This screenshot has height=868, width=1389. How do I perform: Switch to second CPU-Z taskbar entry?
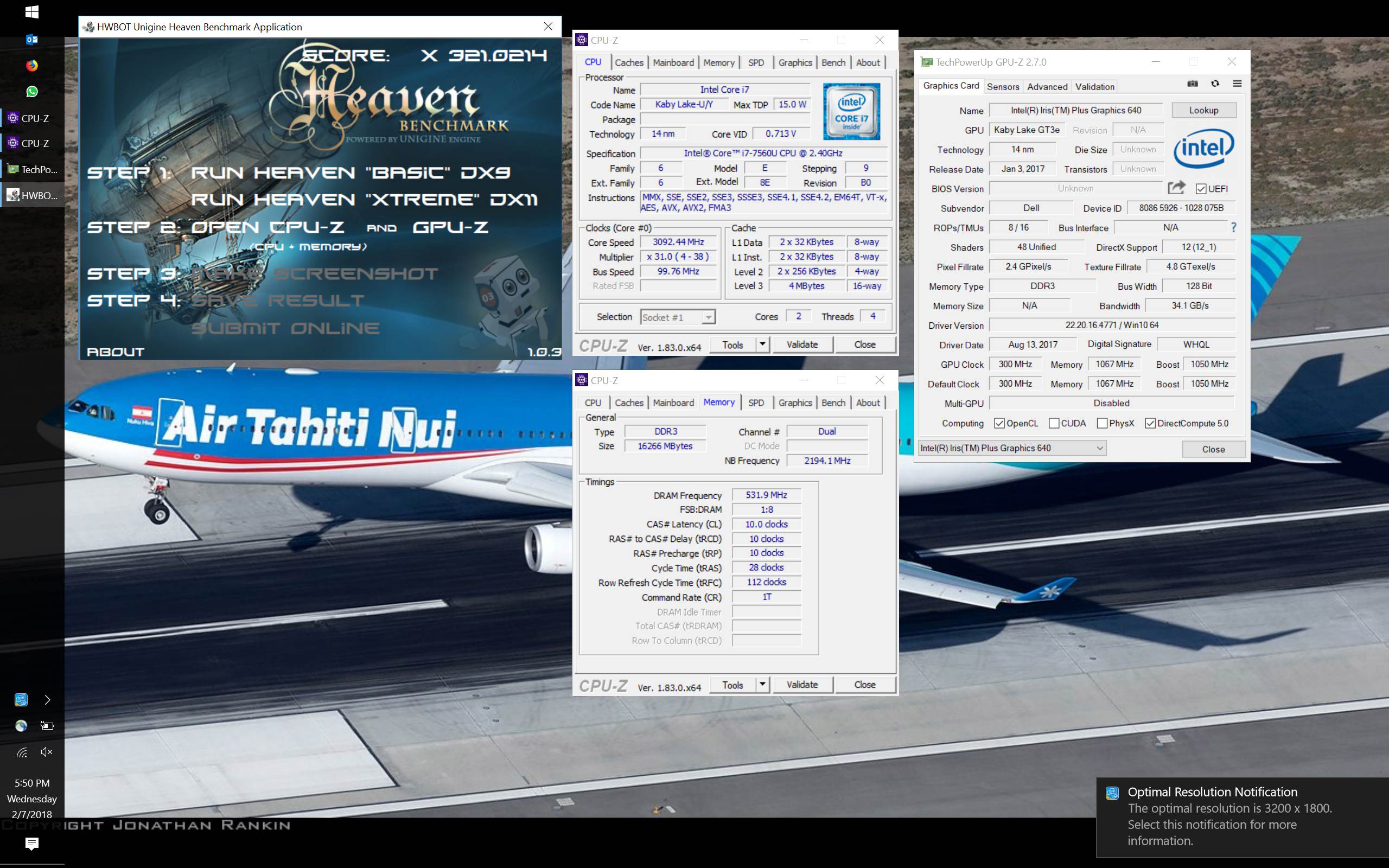32,144
